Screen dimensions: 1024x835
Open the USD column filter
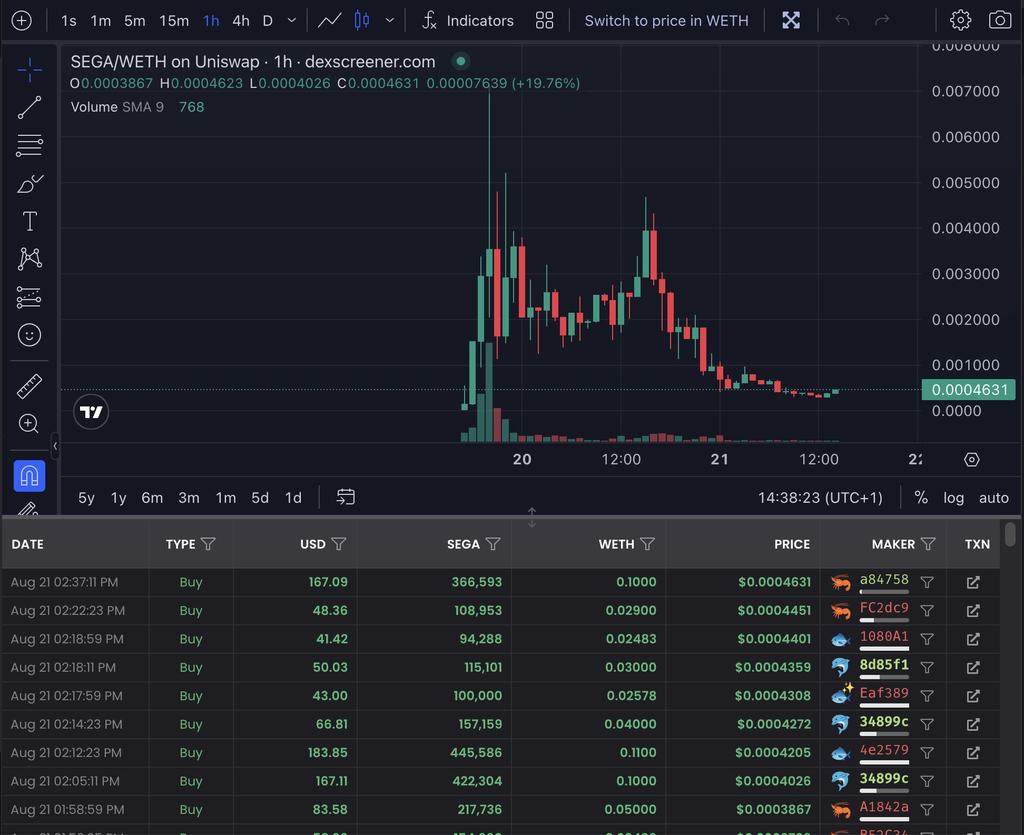(339, 544)
